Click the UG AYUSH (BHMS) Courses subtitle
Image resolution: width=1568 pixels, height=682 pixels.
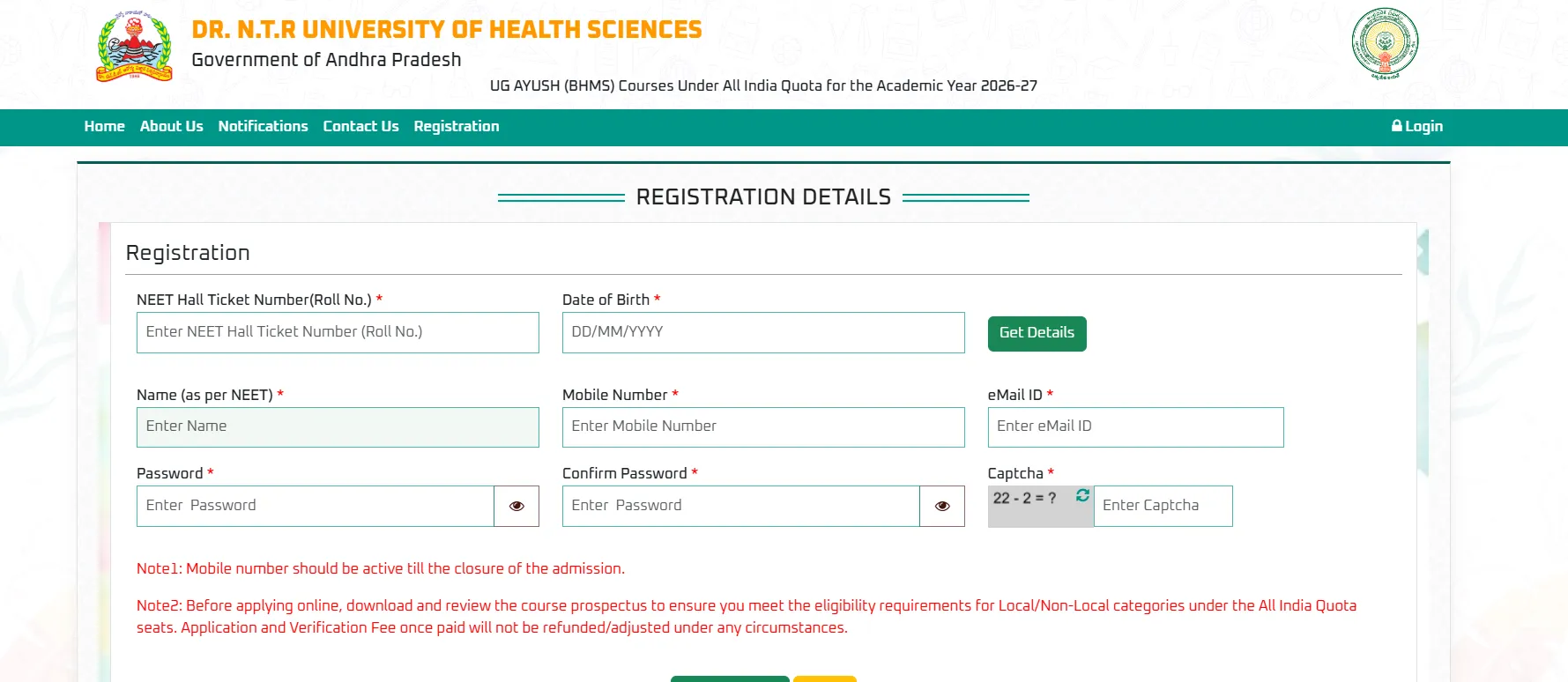pos(763,85)
